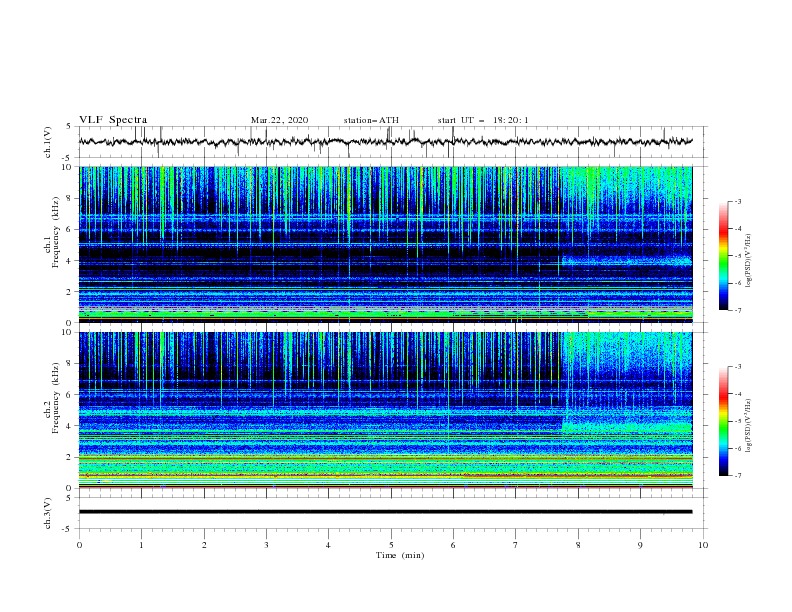Click the ch.1 spectrogram "8" kHz tick label

click(x=71, y=198)
